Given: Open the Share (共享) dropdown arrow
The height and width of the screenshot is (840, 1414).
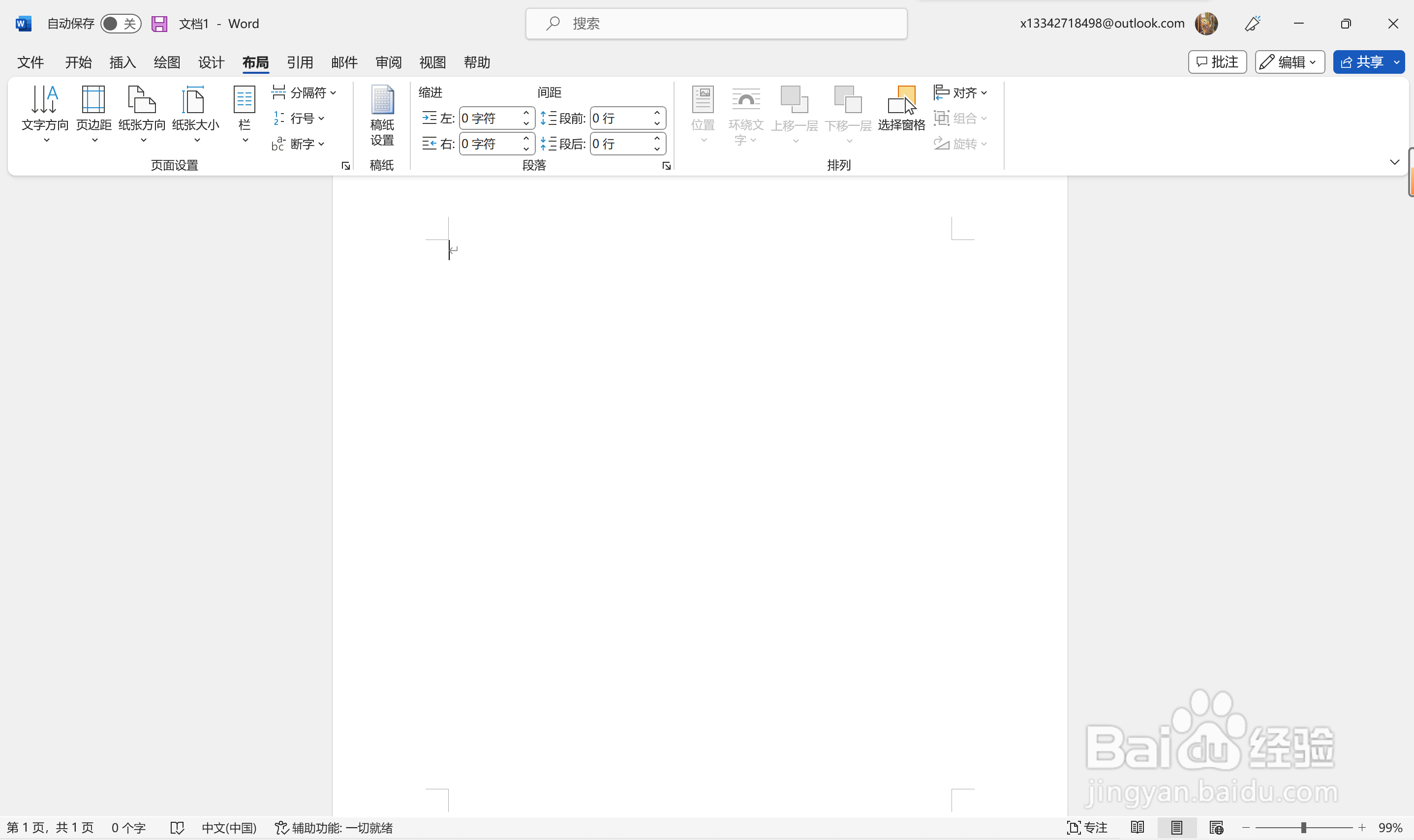Looking at the screenshot, I should coord(1396,61).
